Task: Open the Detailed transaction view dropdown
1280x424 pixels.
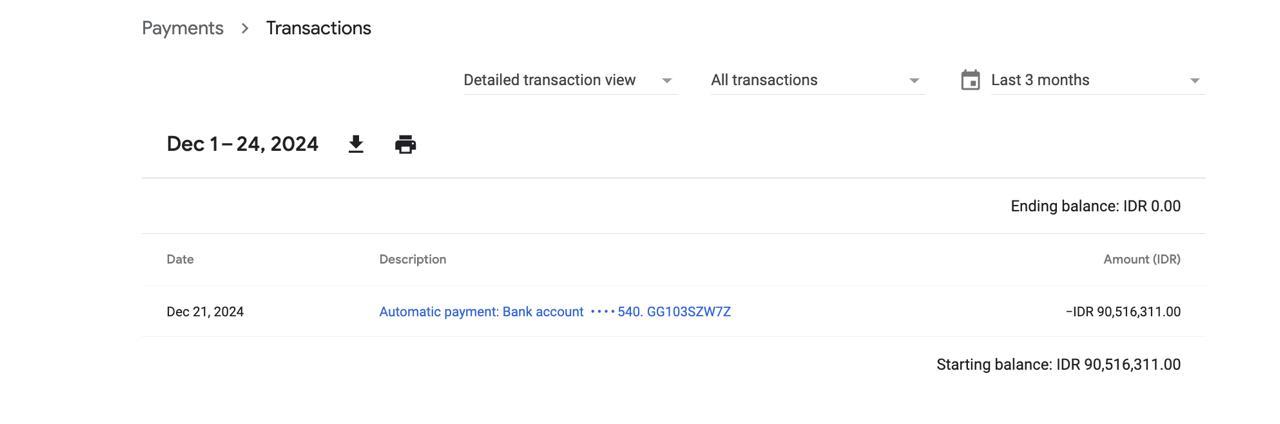Action: point(550,80)
